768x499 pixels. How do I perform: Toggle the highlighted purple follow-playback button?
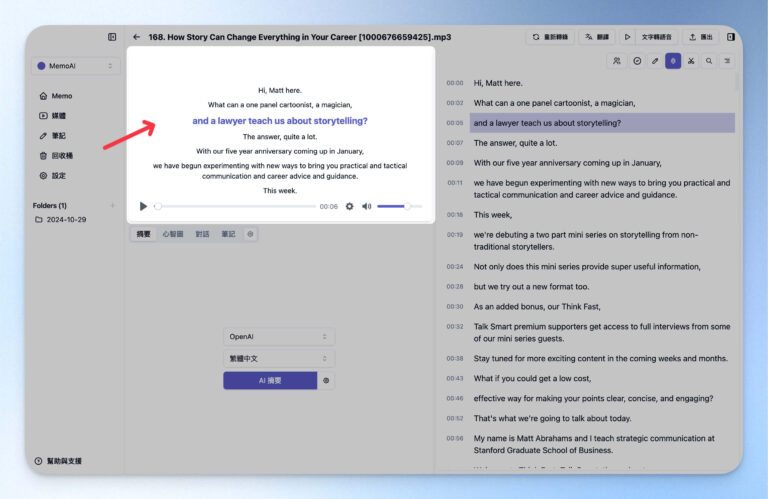[x=673, y=61]
